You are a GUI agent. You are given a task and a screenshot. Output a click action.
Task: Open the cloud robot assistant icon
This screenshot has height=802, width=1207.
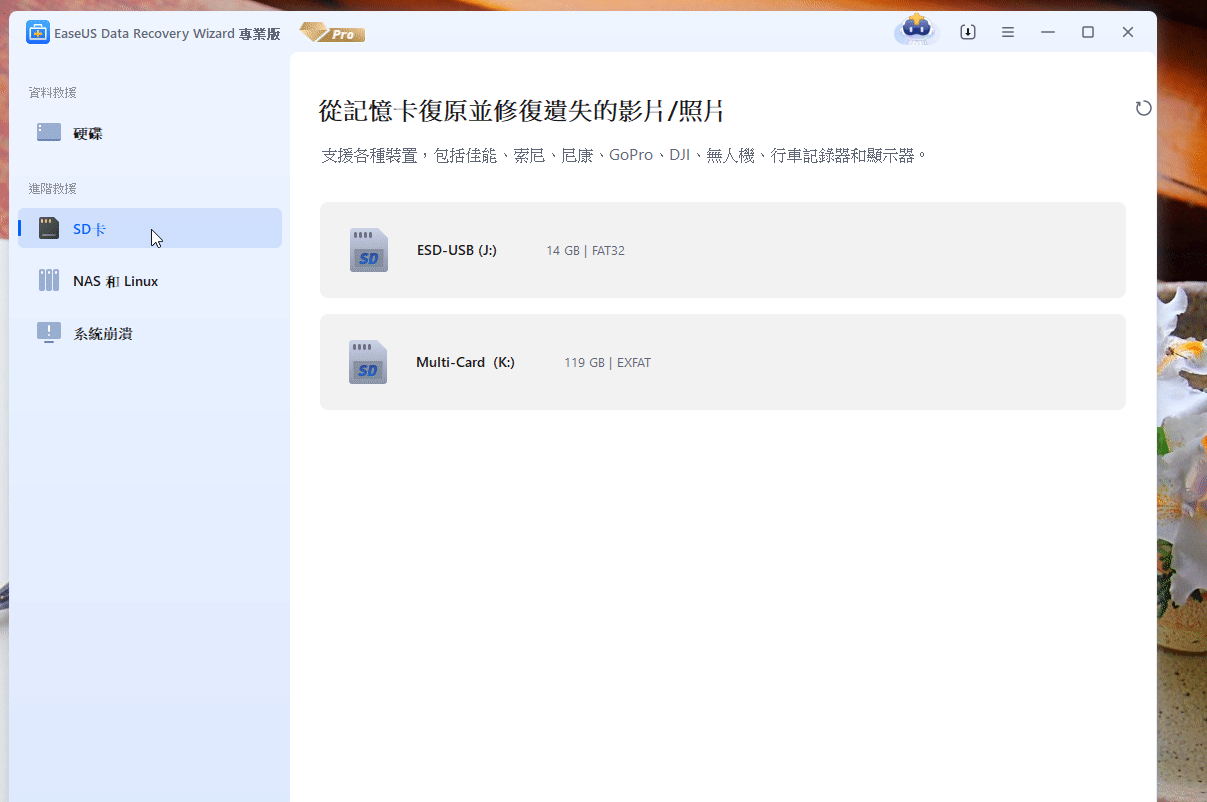pos(916,30)
